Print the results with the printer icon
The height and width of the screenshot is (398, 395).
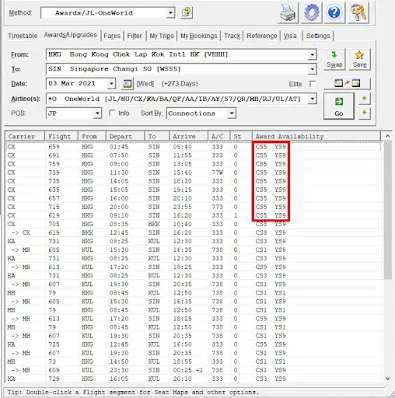(288, 13)
